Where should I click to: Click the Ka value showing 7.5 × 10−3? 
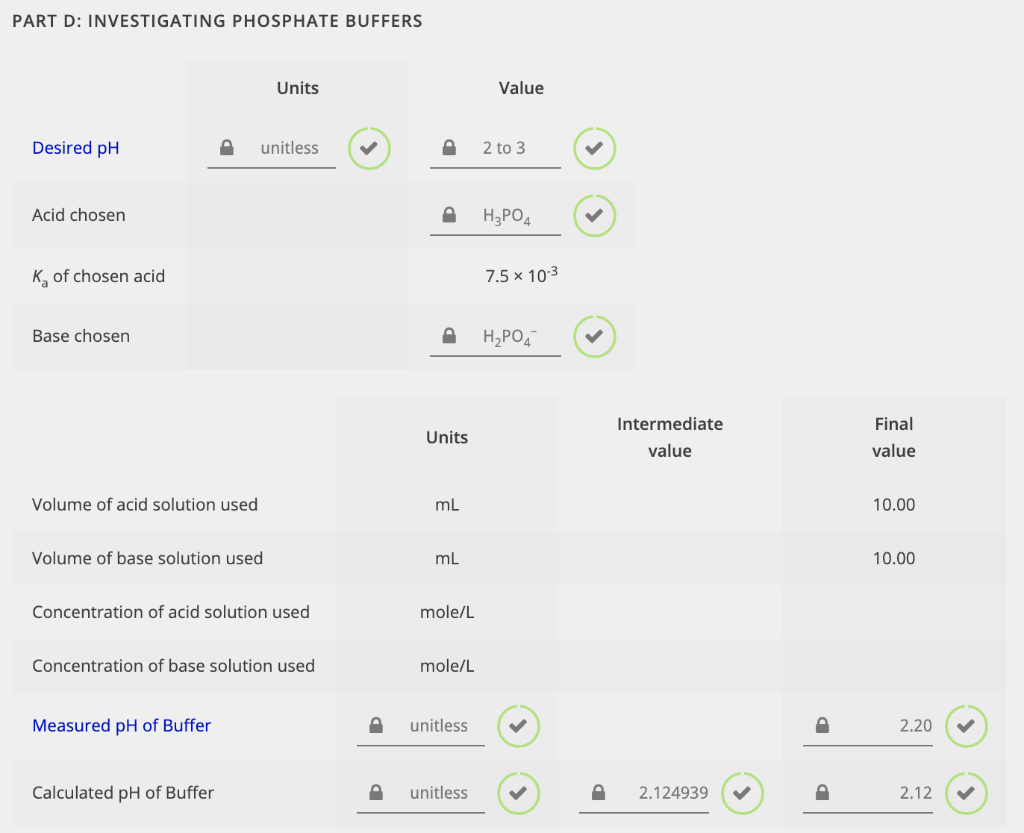[x=521, y=275]
